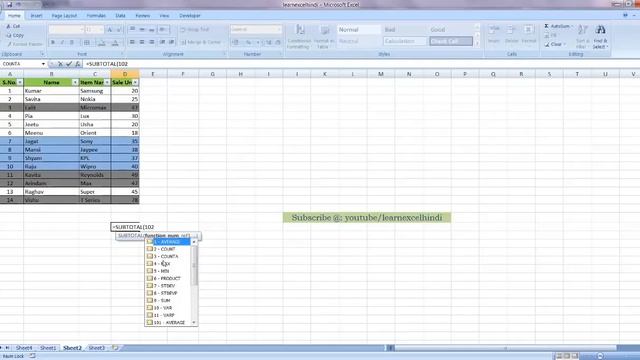Toggle Center text alignment
Image resolution: width=640 pixels, height=360 pixels.
[x=142, y=42]
